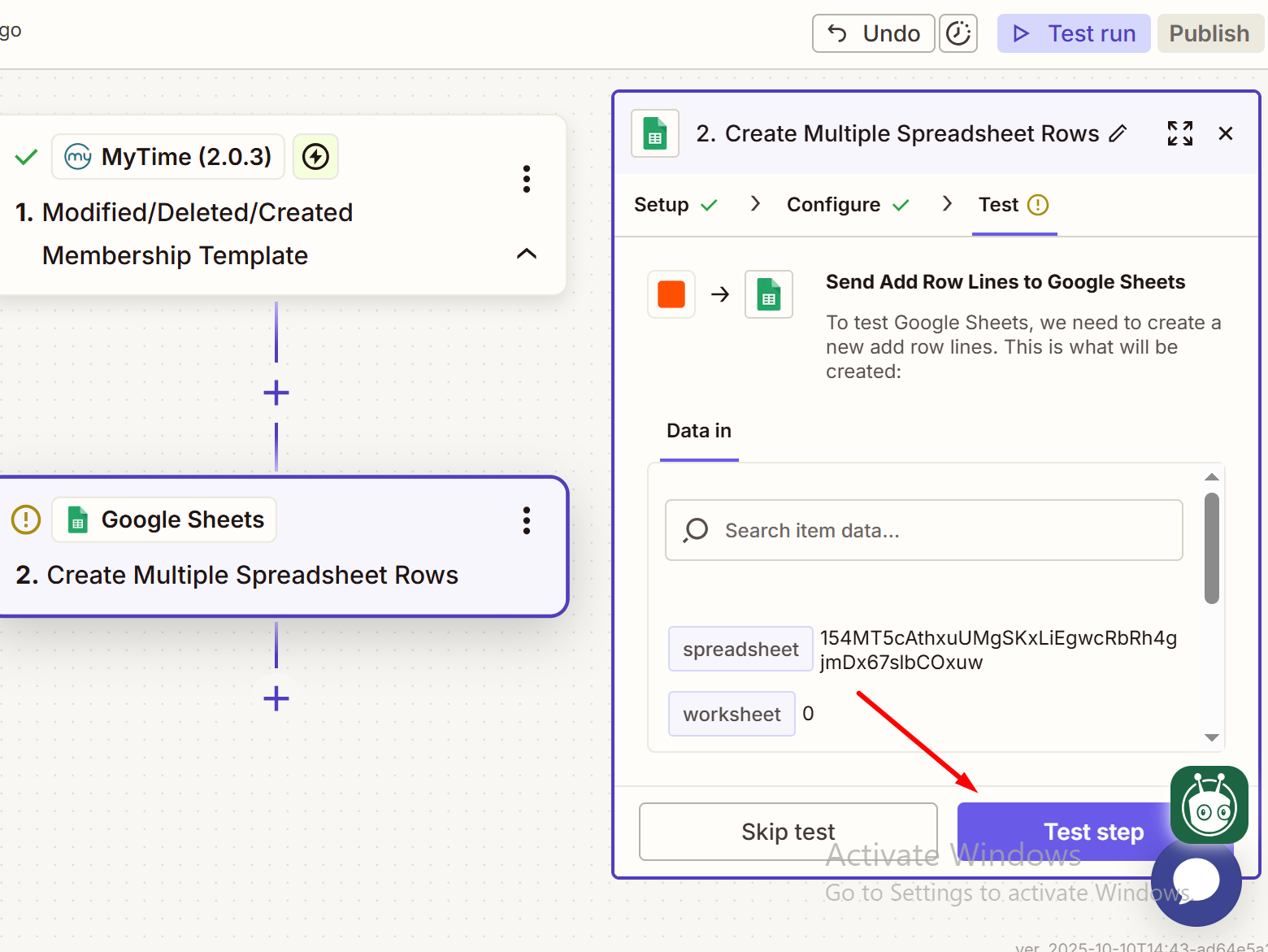Click the data panel scrollbar thumb
This screenshot has height=952, width=1268.
click(x=1212, y=548)
